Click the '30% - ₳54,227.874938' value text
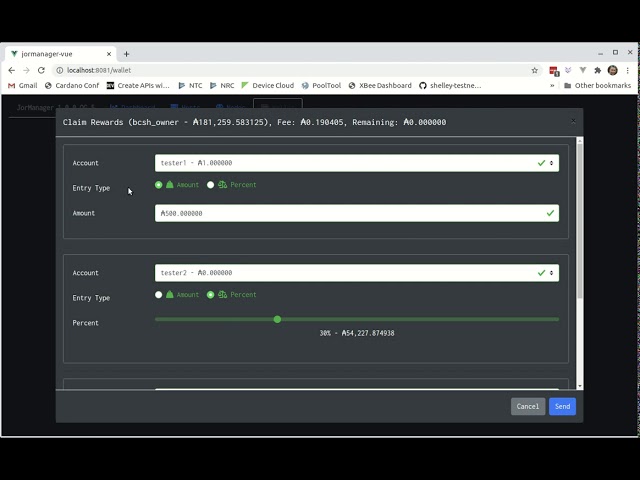640x480 pixels. pos(357,333)
